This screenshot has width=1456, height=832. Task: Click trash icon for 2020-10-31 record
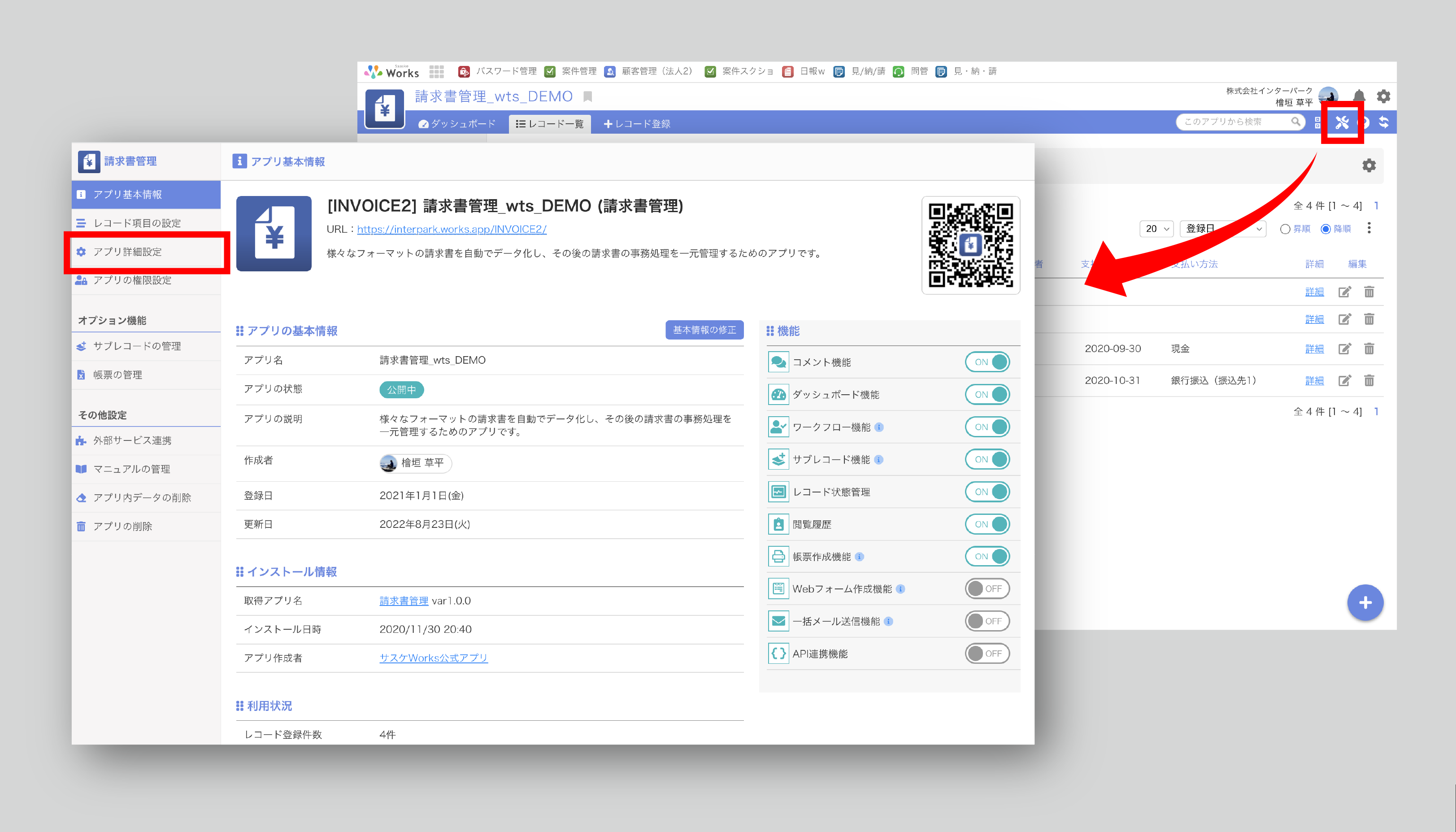tap(1369, 381)
